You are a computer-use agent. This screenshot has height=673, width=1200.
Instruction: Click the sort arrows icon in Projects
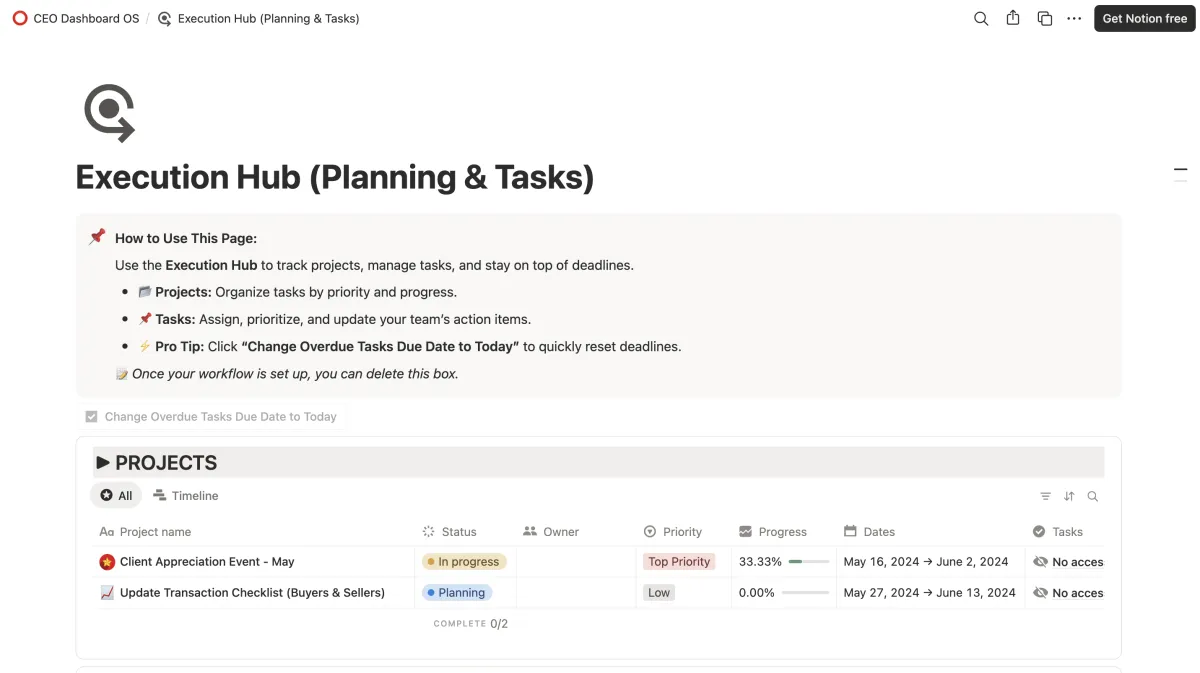[x=1069, y=496]
